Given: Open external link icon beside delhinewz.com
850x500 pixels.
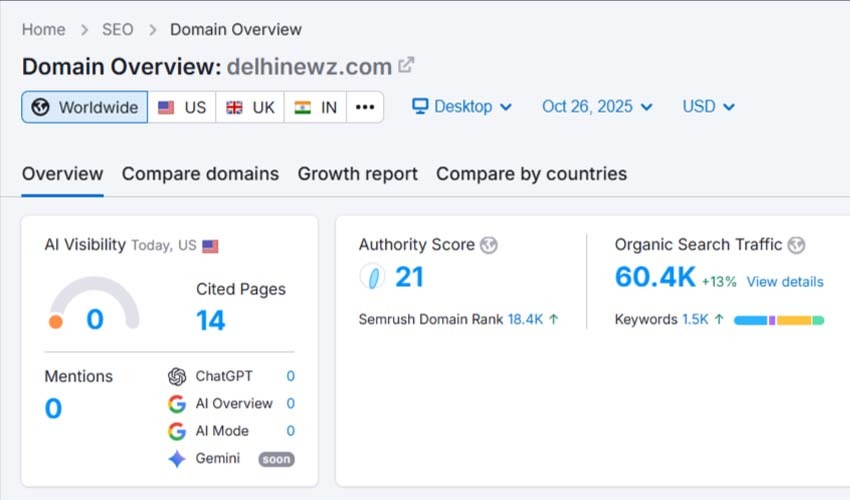Looking at the screenshot, I should [406, 66].
